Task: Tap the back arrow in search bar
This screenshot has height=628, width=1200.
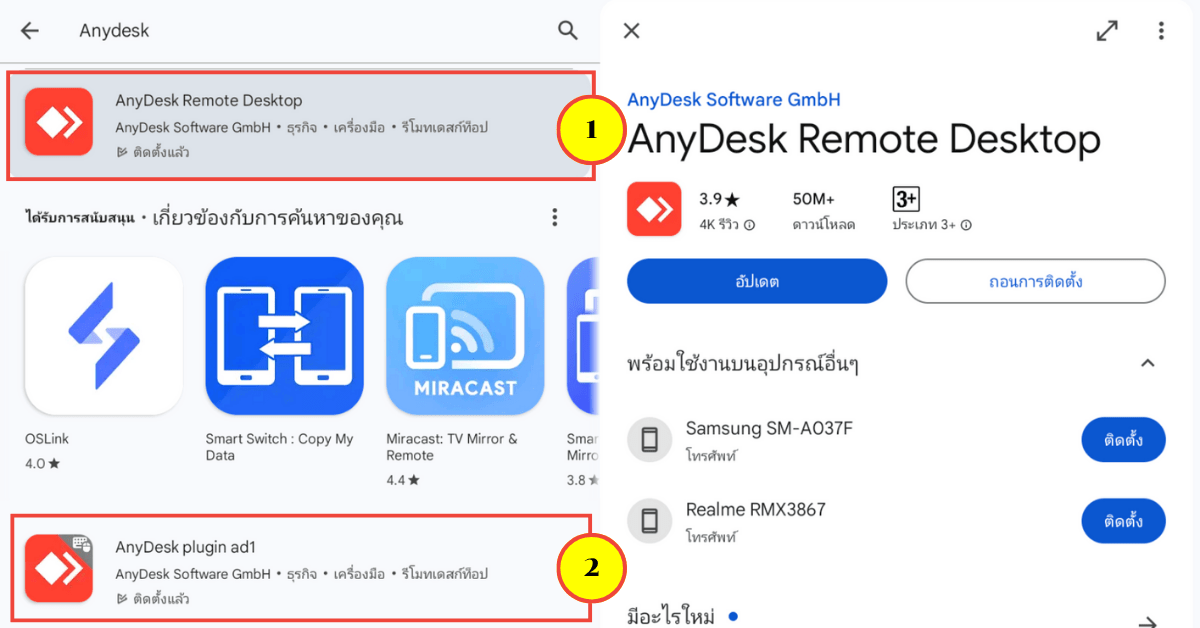Action: point(30,30)
